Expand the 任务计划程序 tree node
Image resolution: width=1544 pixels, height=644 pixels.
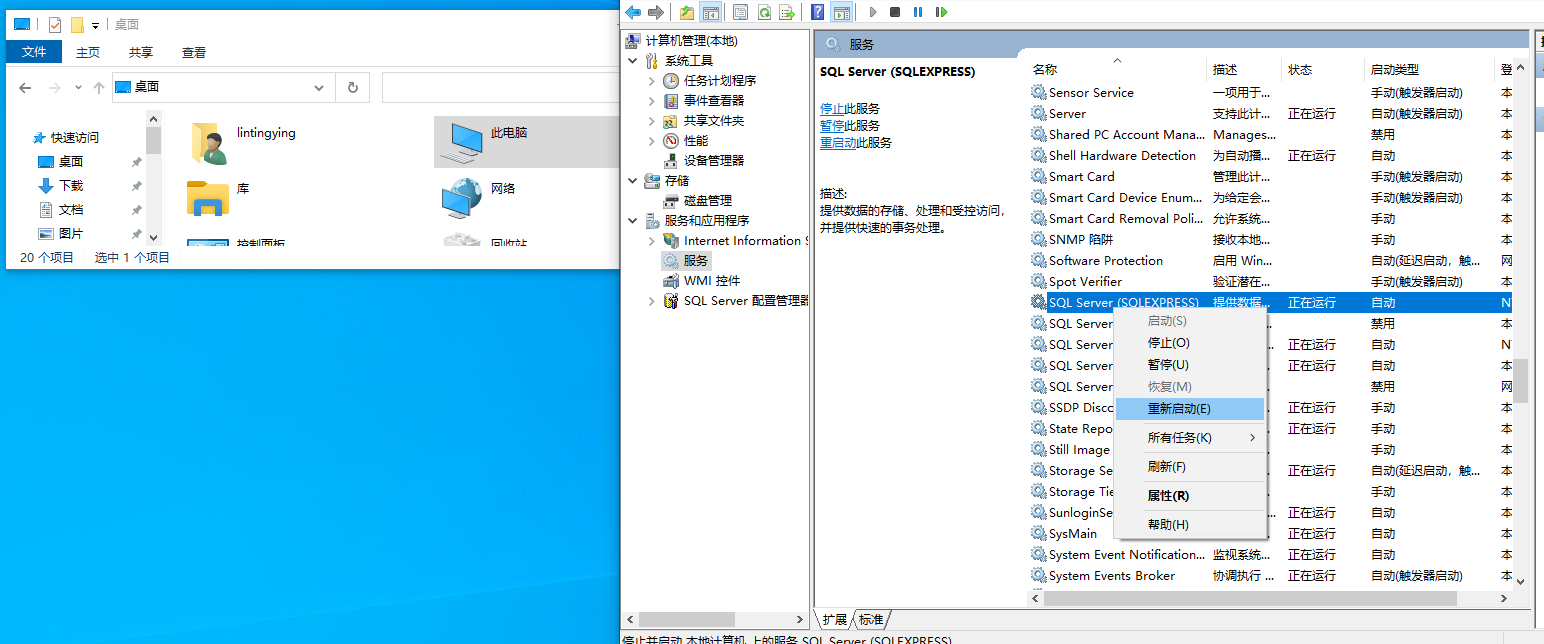[652, 81]
